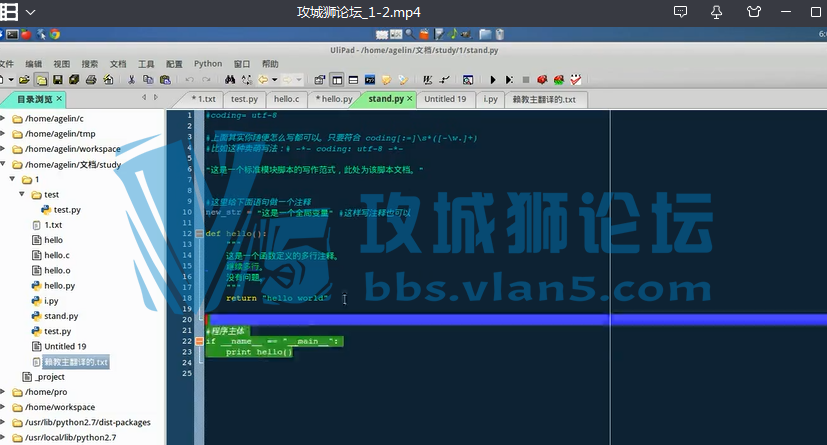Viewport: 827px width, 445px height.
Task: Close the 目录浏览 panel tab
Action: [59, 99]
